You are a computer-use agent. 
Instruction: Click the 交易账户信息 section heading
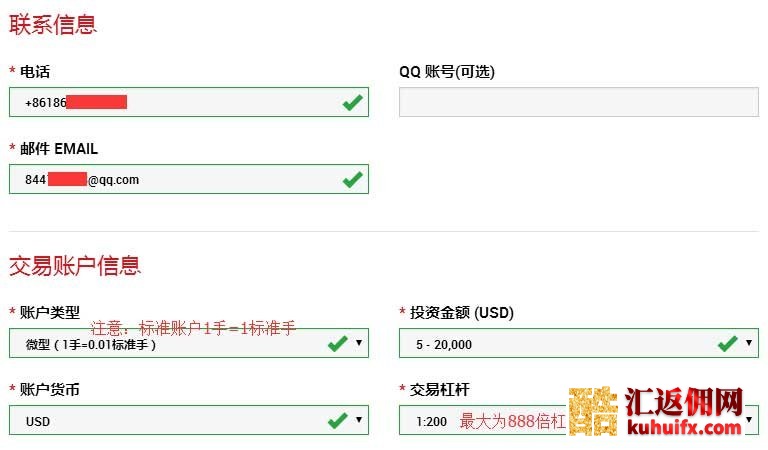pos(75,265)
